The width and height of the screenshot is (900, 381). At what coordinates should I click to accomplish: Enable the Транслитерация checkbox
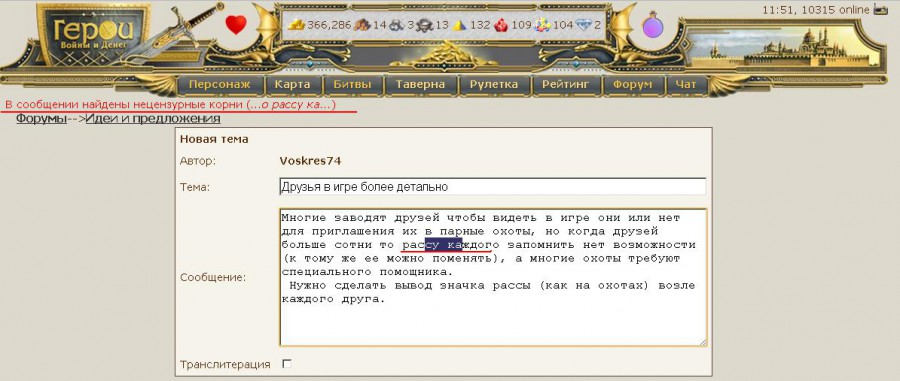[287, 364]
